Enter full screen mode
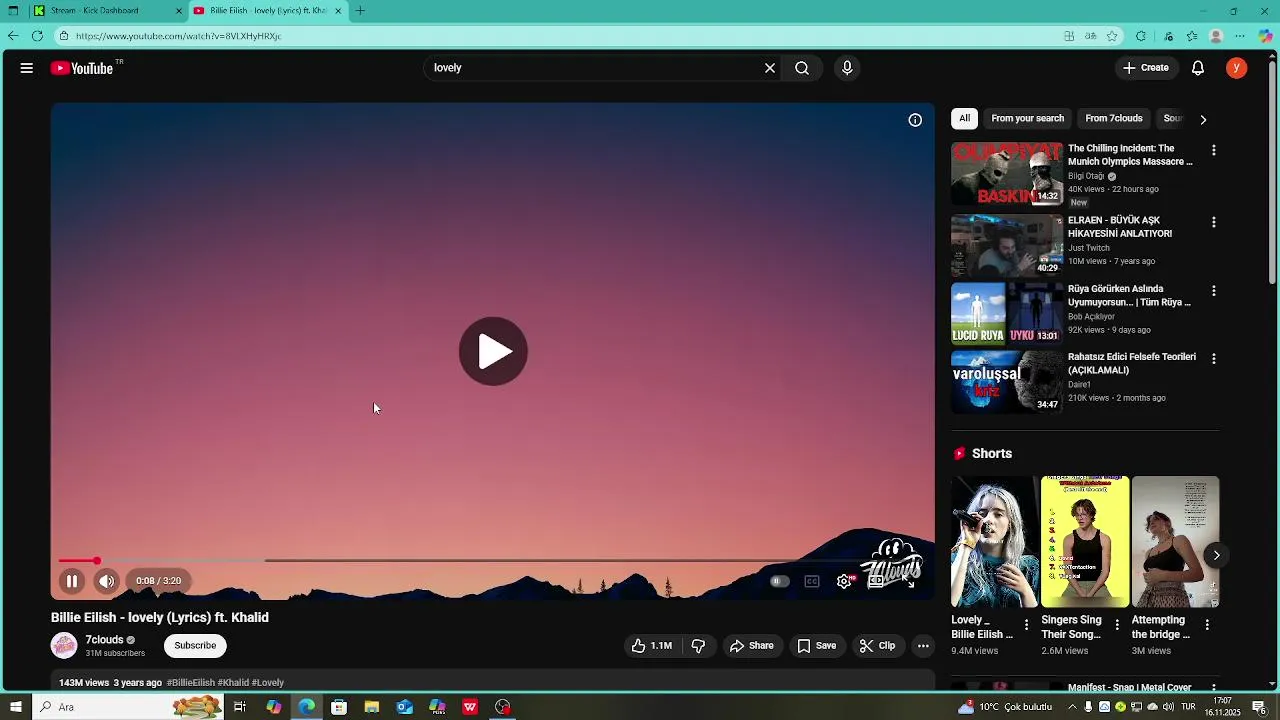1280x720 pixels. pyautogui.click(x=909, y=581)
